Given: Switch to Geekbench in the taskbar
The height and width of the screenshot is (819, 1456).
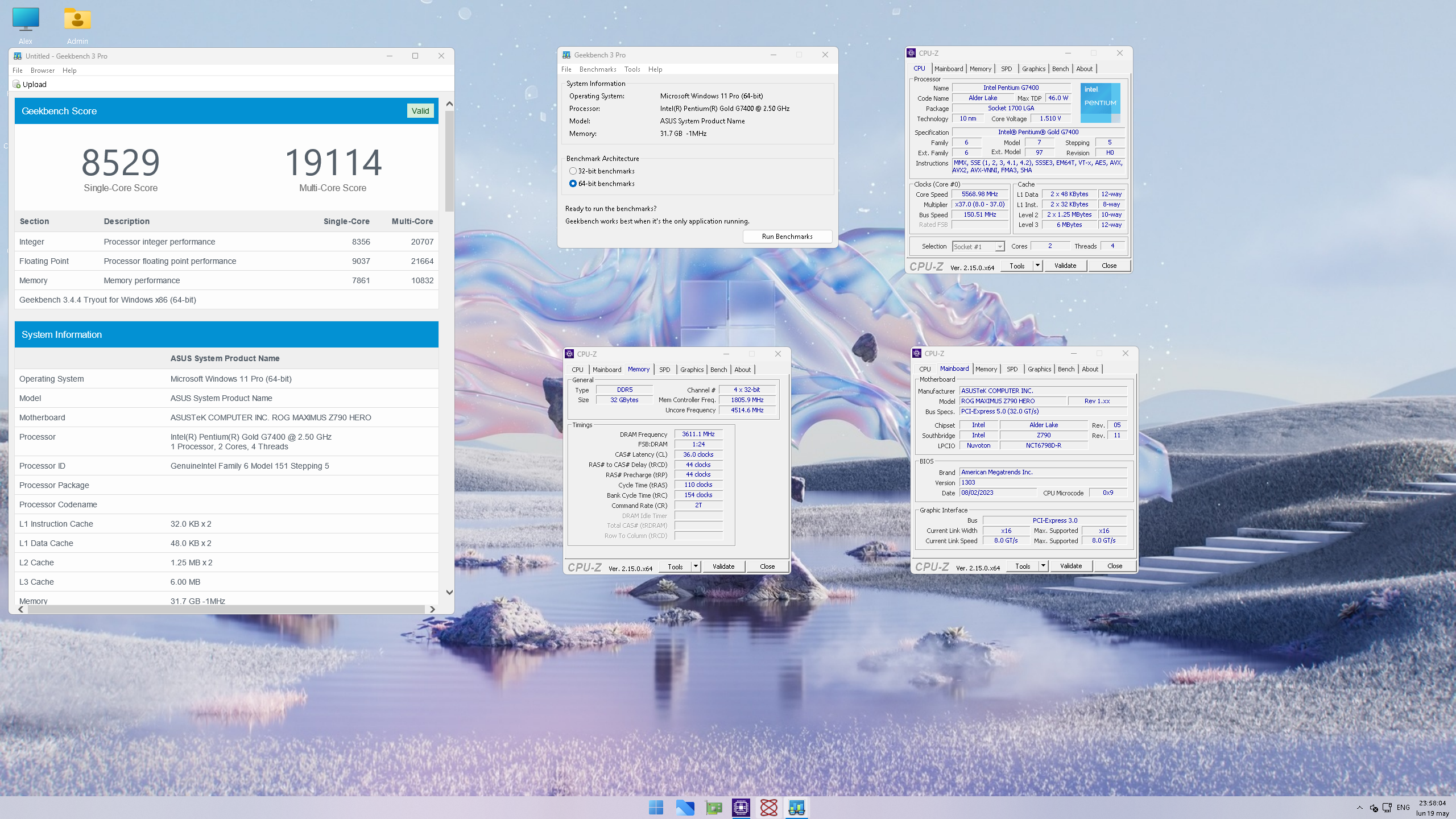Looking at the screenshot, I should (x=797, y=807).
